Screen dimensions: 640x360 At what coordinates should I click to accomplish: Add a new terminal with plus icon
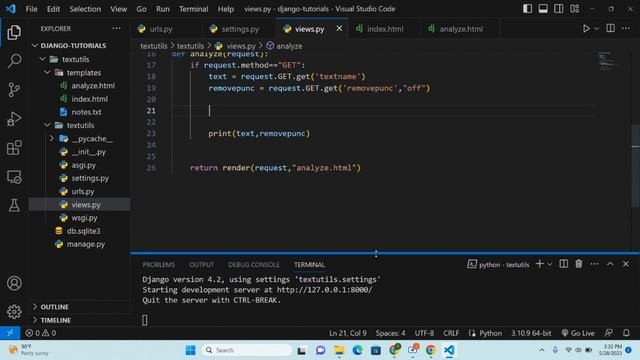[x=540, y=264]
